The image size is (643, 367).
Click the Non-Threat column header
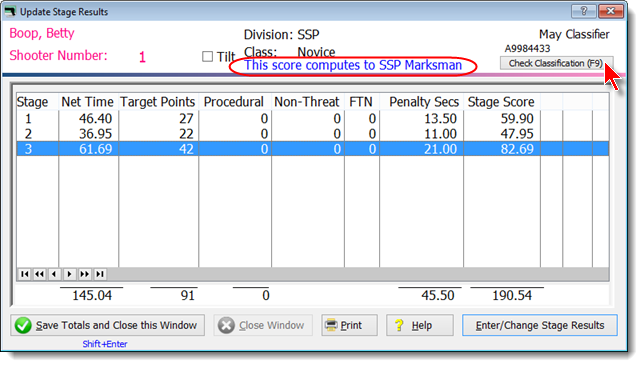[x=307, y=102]
